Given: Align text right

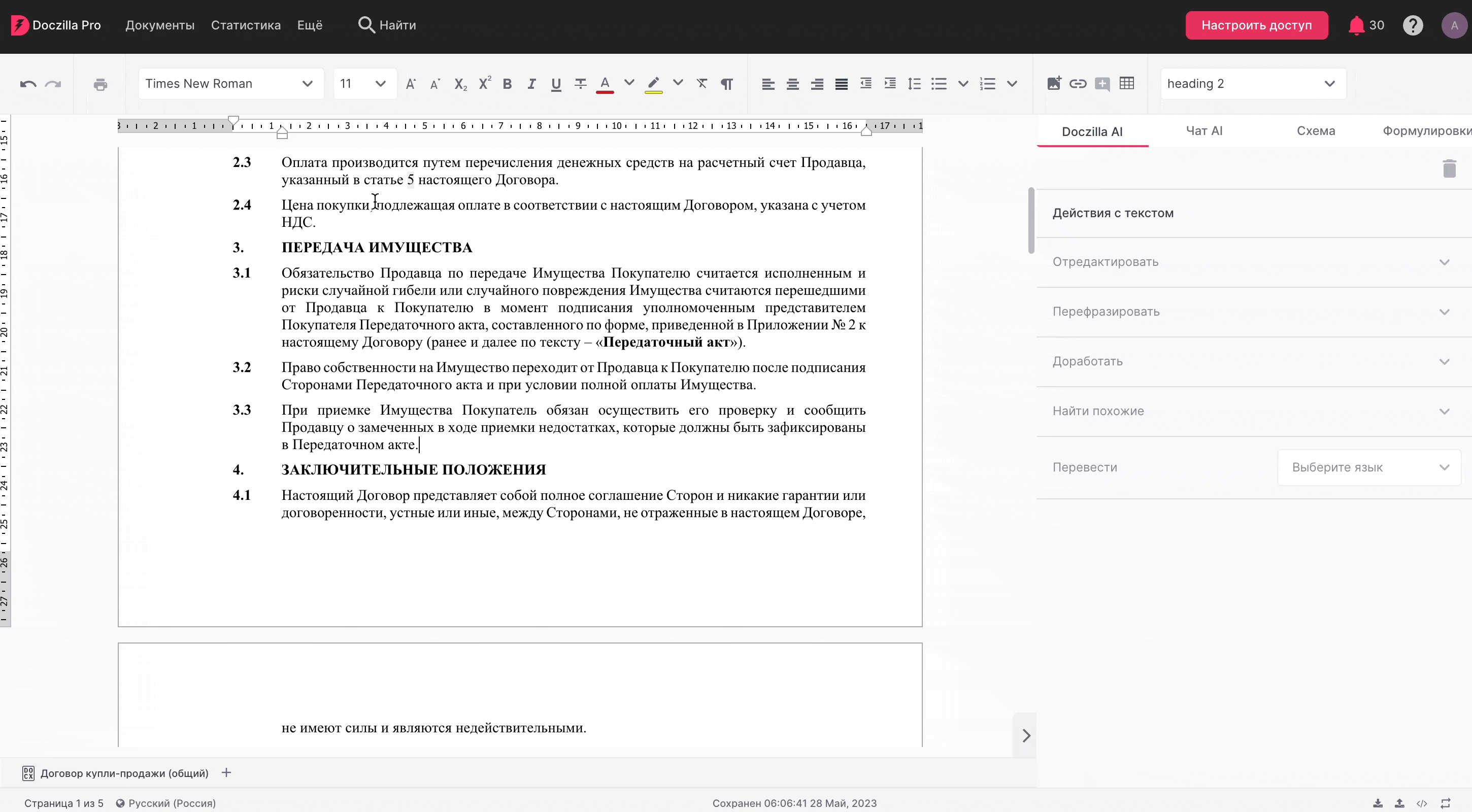Looking at the screenshot, I should point(817,85).
